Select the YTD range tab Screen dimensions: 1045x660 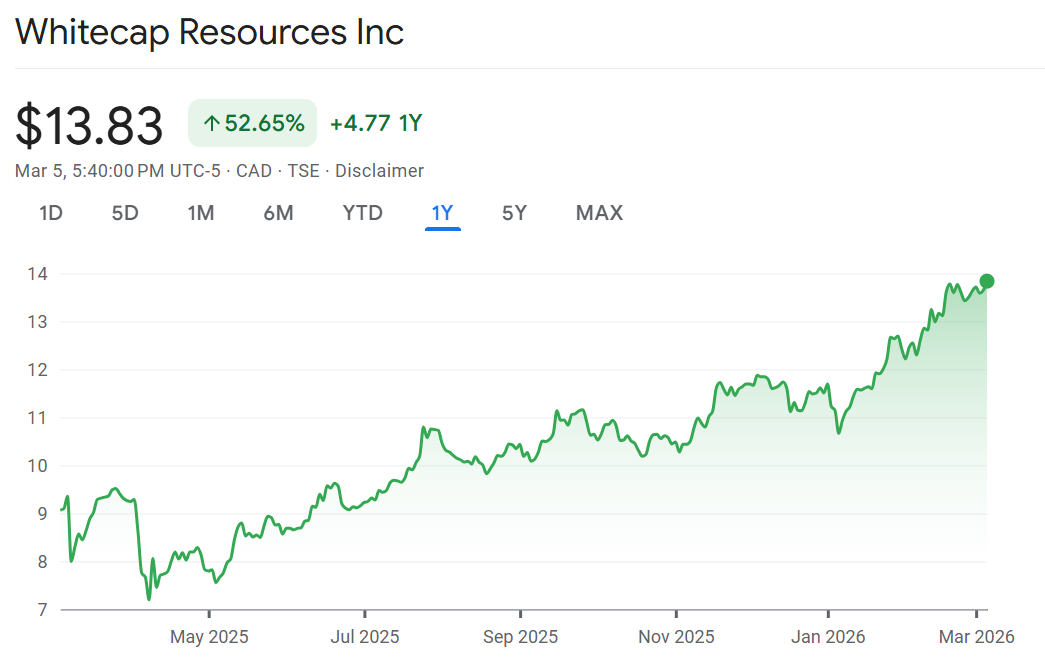tap(362, 213)
